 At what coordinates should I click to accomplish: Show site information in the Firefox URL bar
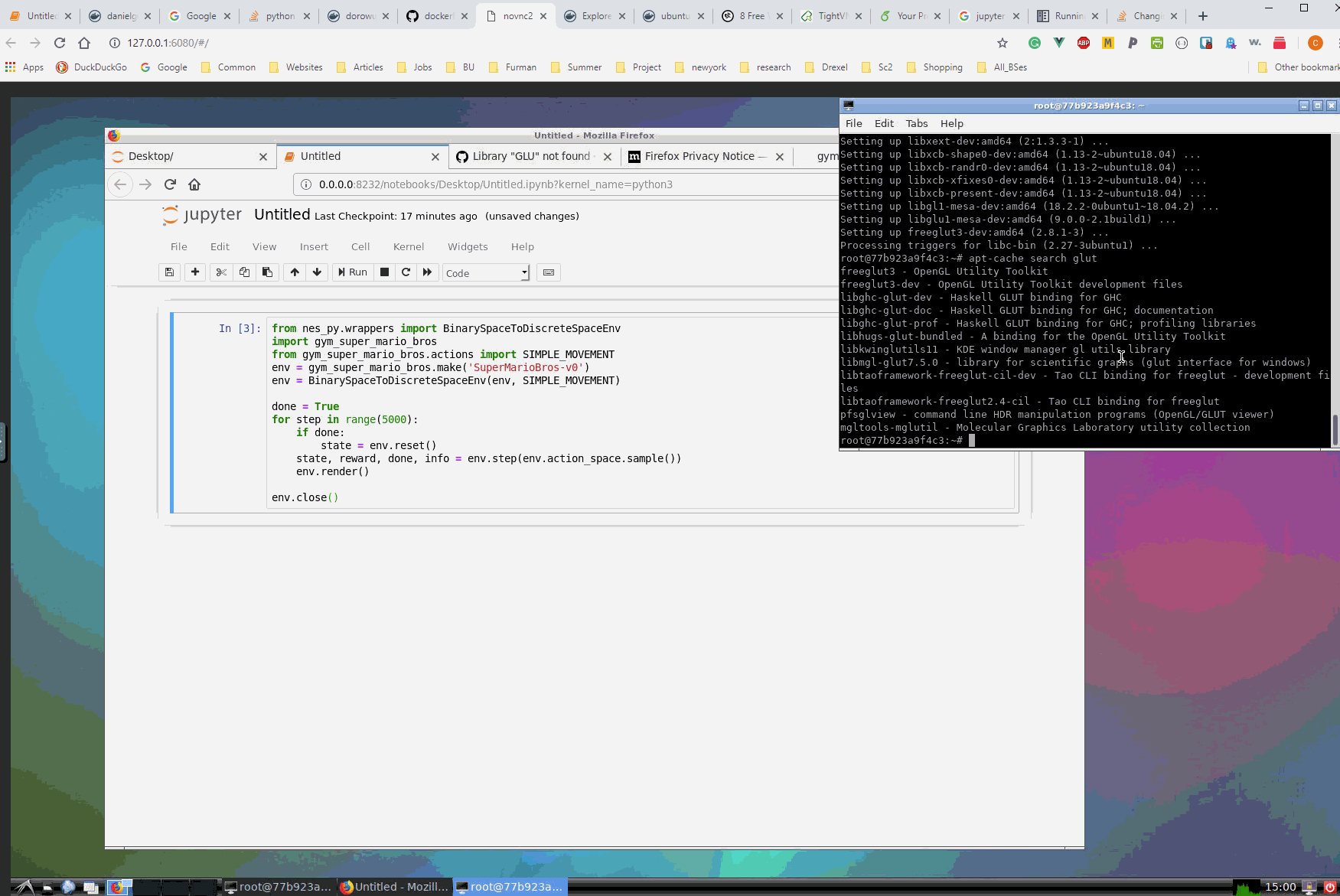coord(305,184)
